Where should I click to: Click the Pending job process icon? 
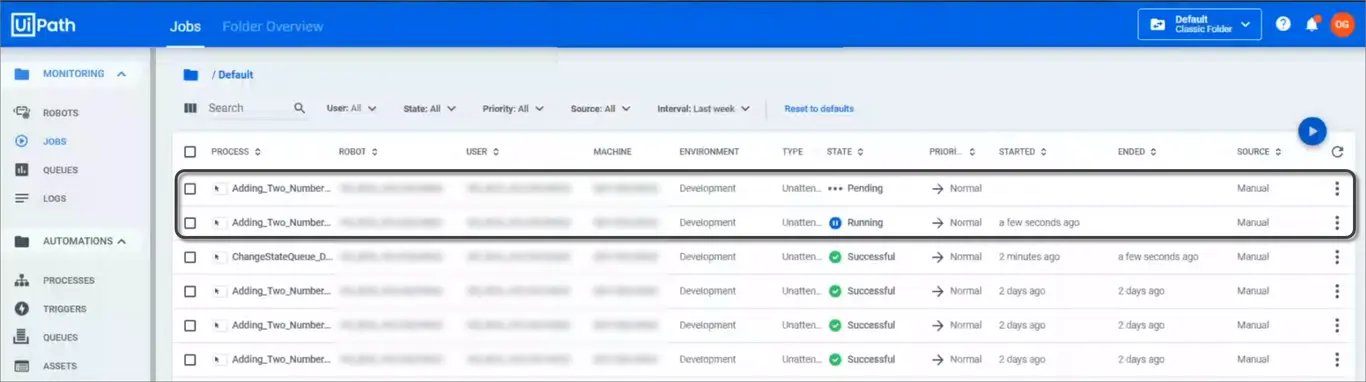coord(219,188)
